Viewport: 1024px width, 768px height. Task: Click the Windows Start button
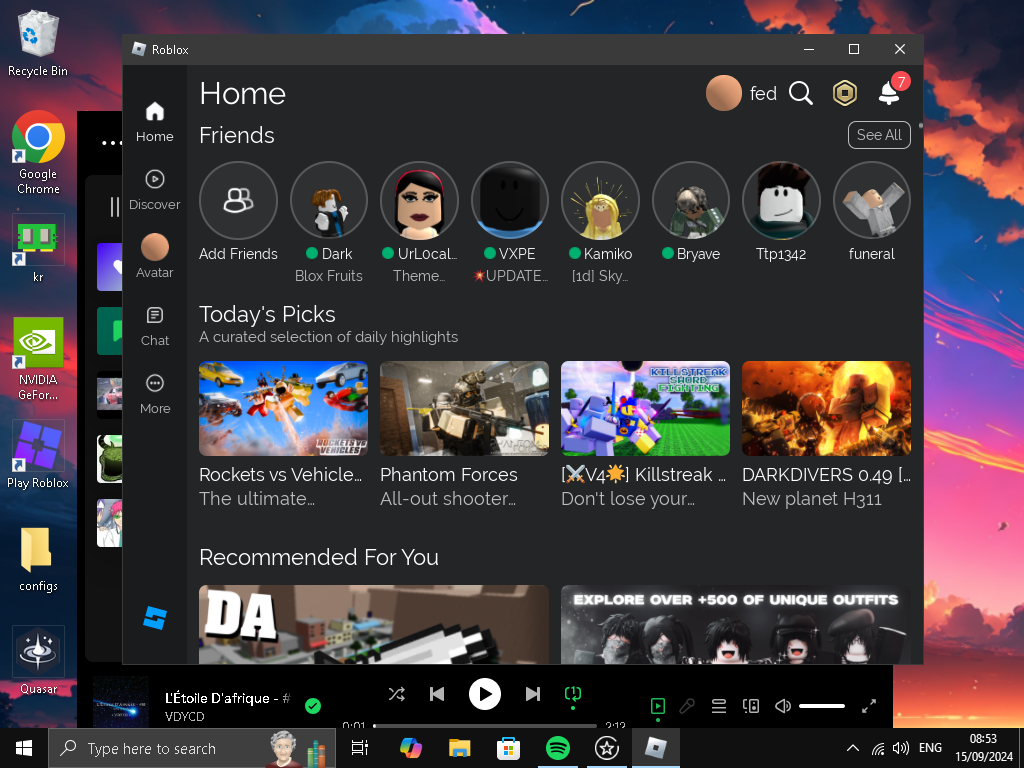24,748
